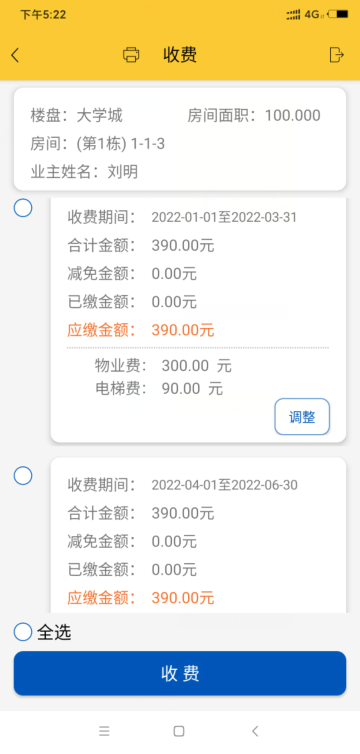Tap the blue 收费 charge button
Screen dimensions: 360x754
point(180,673)
